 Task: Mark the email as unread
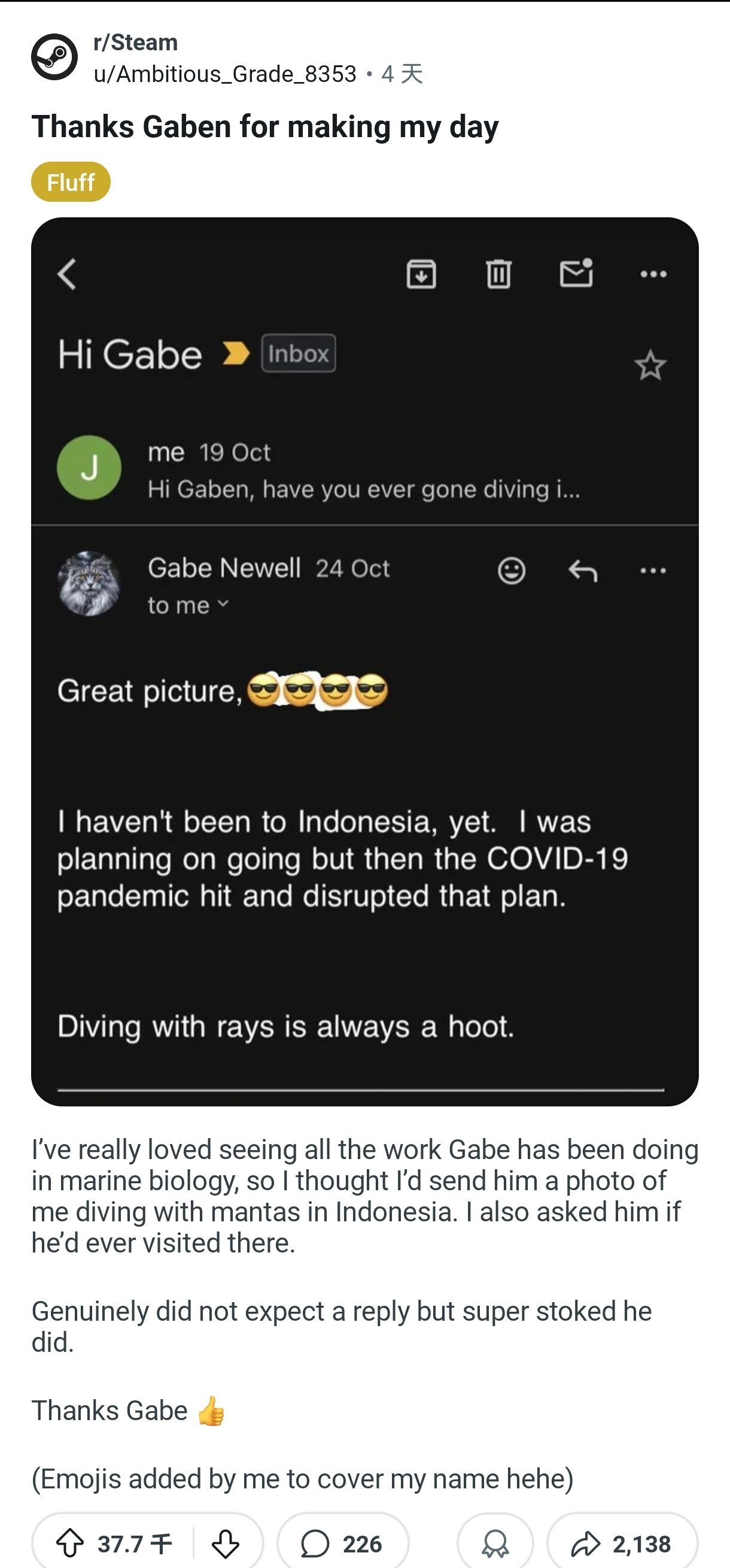pos(576,272)
